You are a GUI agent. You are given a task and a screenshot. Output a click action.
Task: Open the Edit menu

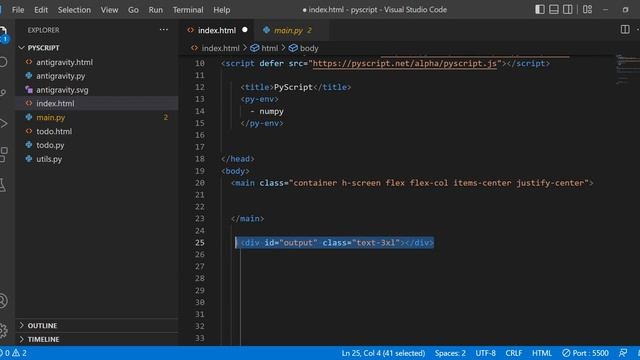click(x=41, y=9)
